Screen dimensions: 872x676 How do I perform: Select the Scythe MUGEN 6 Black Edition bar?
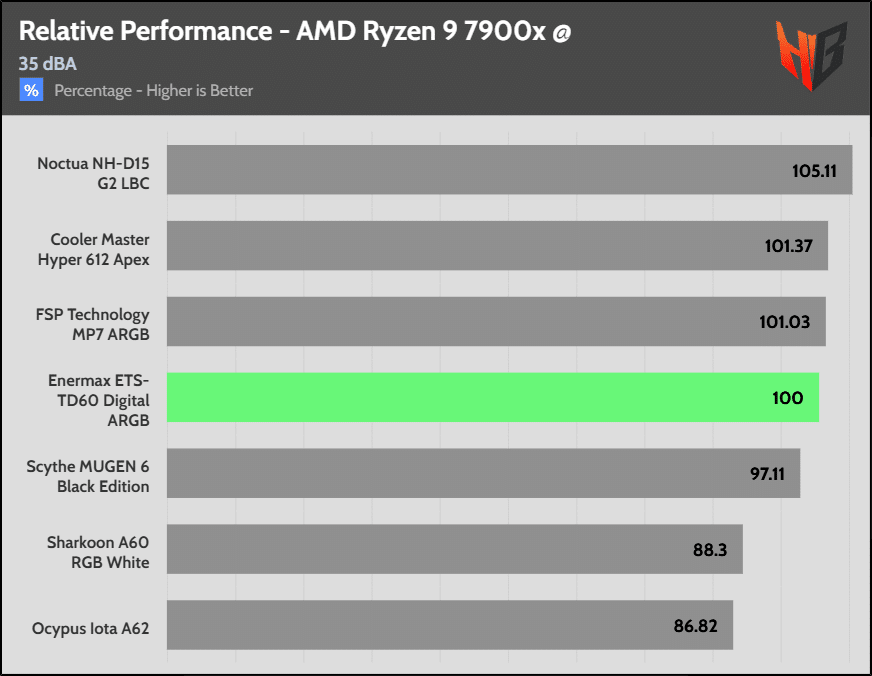483,473
